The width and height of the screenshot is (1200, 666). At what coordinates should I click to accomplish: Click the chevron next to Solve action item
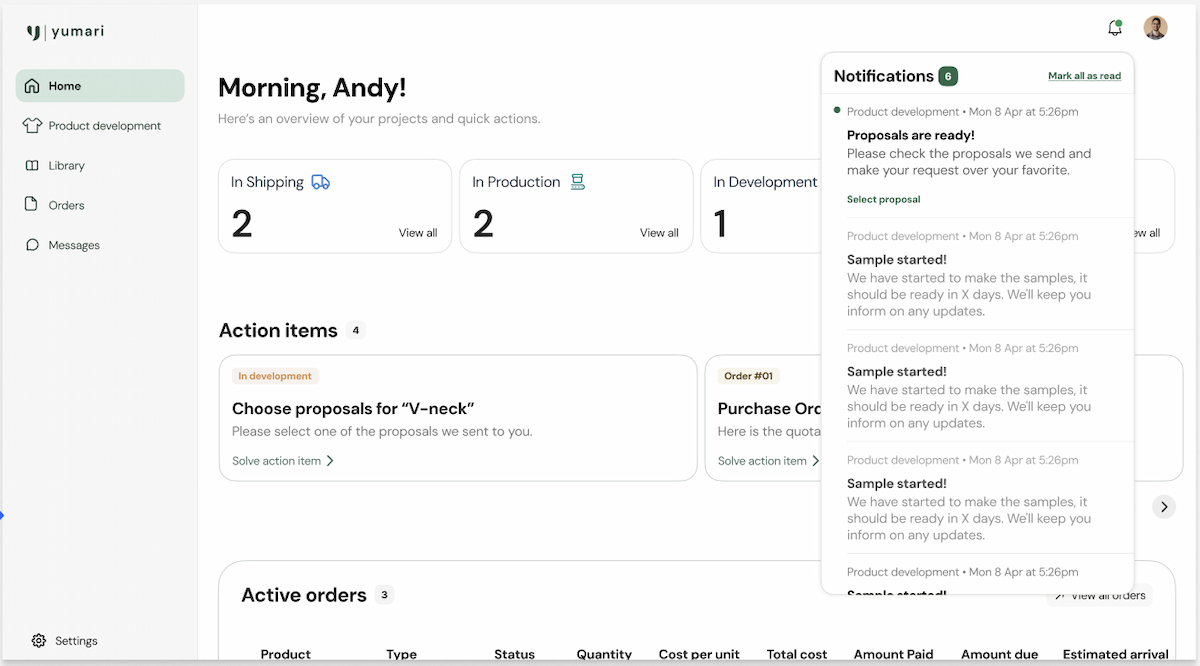pyautogui.click(x=330, y=460)
